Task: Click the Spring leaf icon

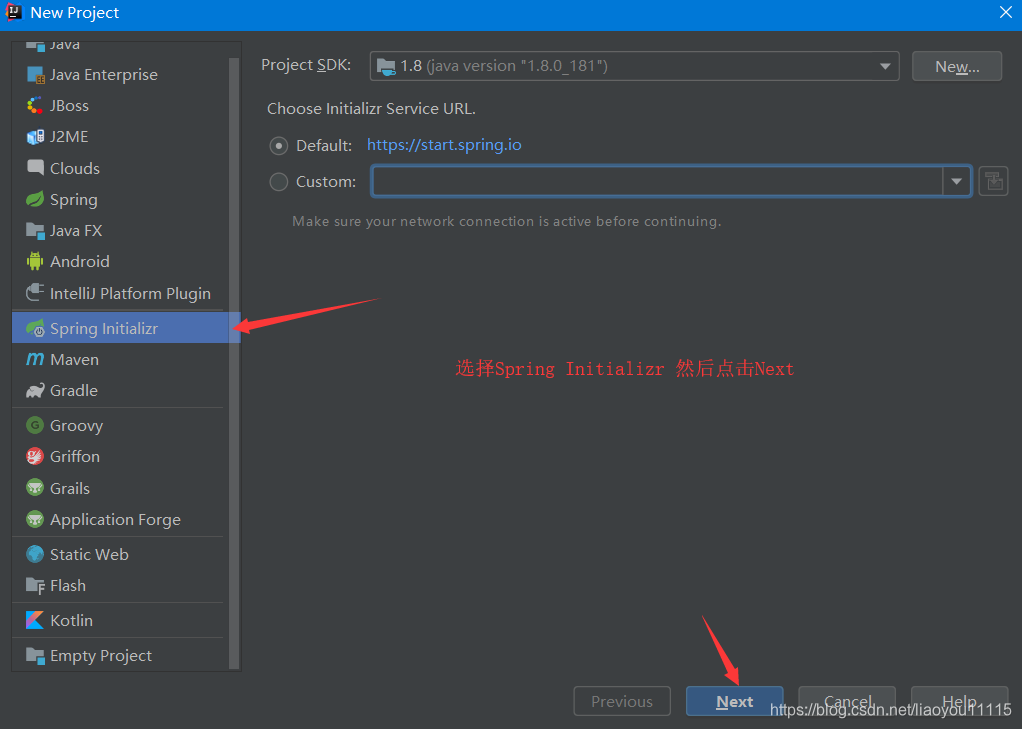Action: tap(35, 200)
